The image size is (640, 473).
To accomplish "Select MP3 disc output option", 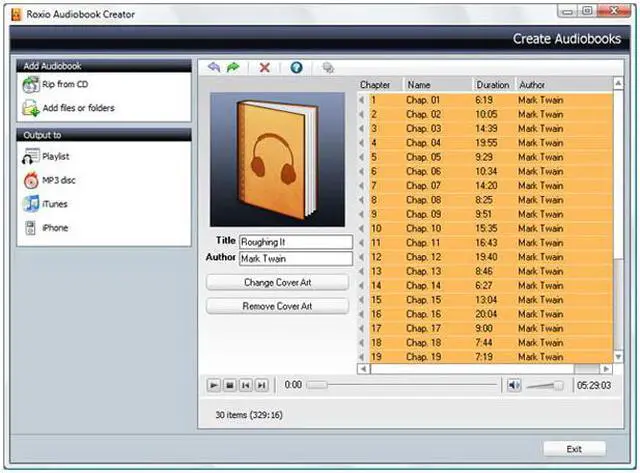I will pos(58,180).
